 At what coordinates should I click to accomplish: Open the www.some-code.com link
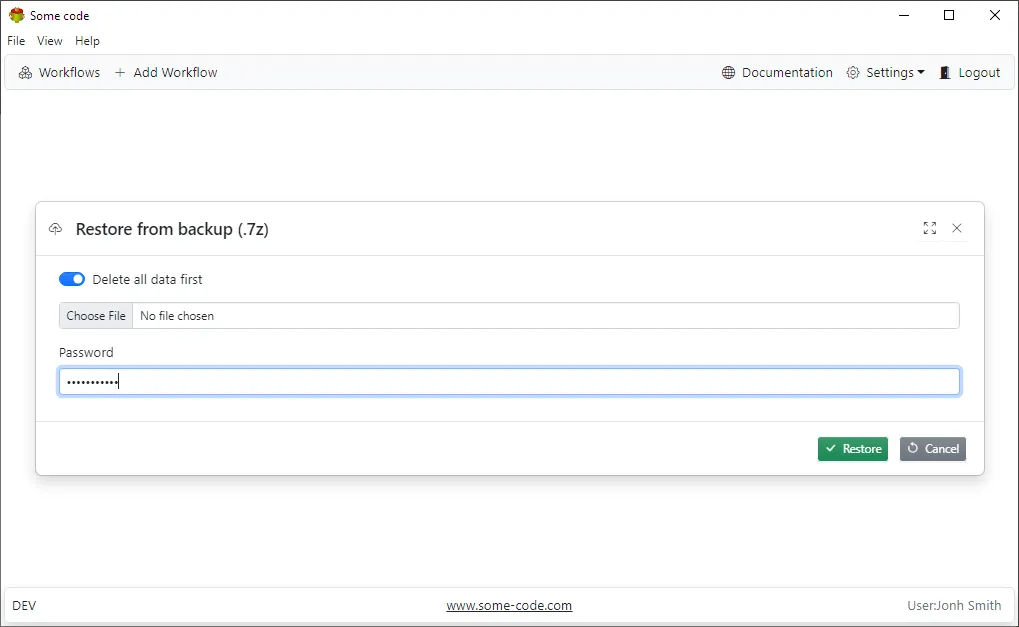tap(509, 605)
